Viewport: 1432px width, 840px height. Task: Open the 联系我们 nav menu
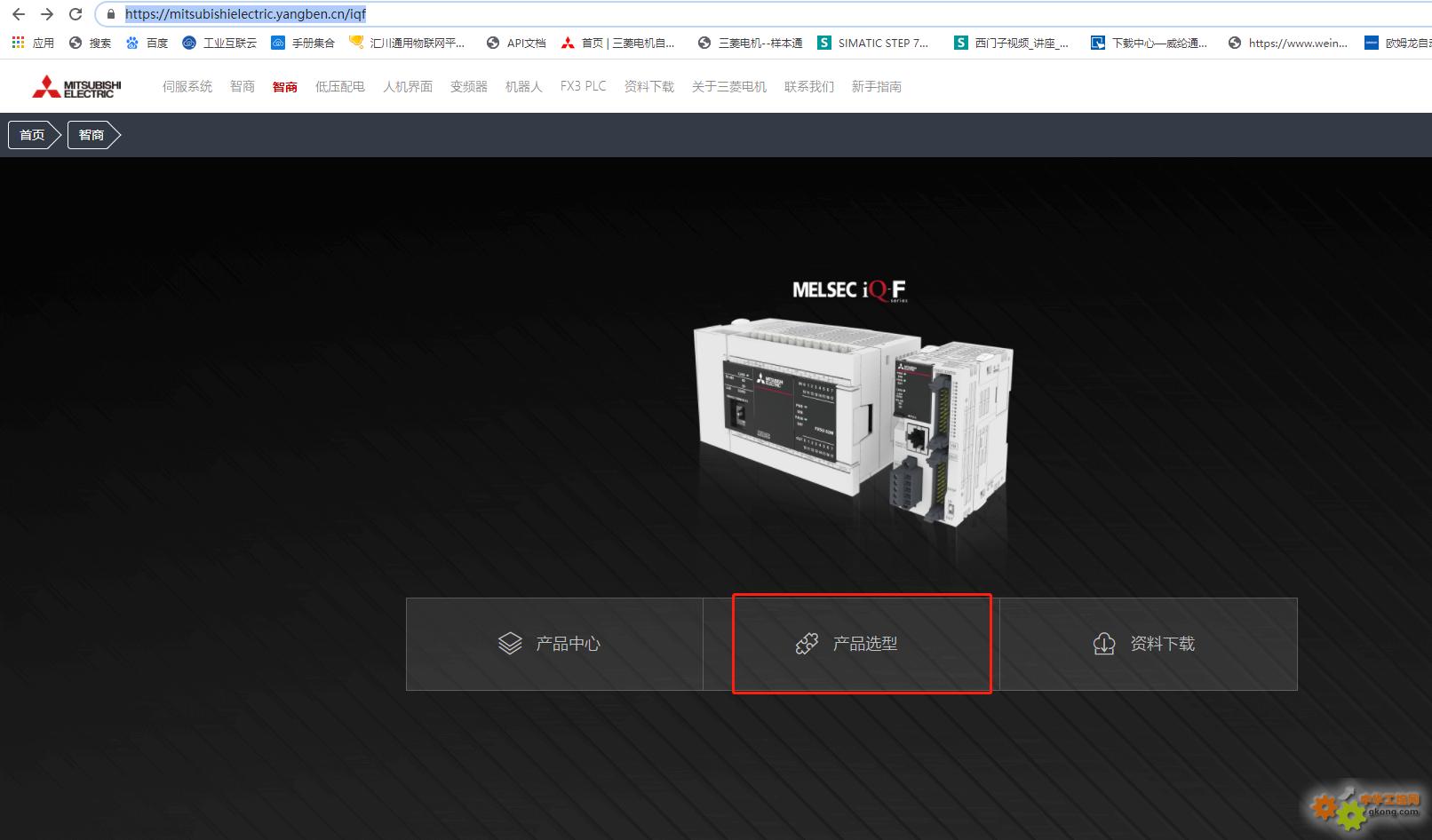coord(809,86)
